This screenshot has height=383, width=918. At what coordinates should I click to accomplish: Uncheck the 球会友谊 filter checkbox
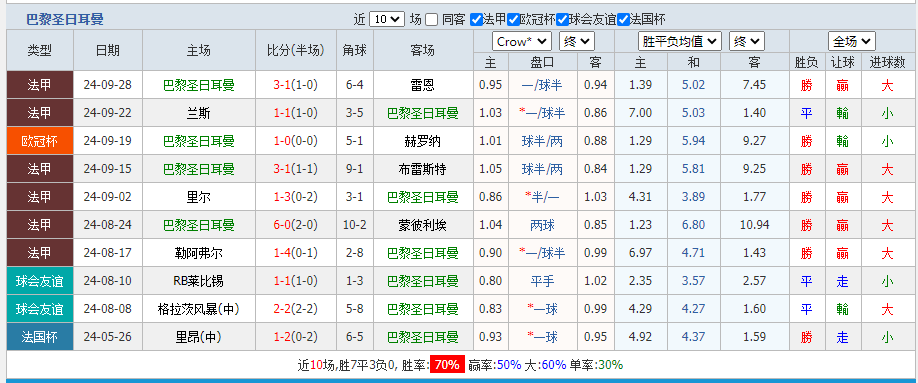point(562,20)
